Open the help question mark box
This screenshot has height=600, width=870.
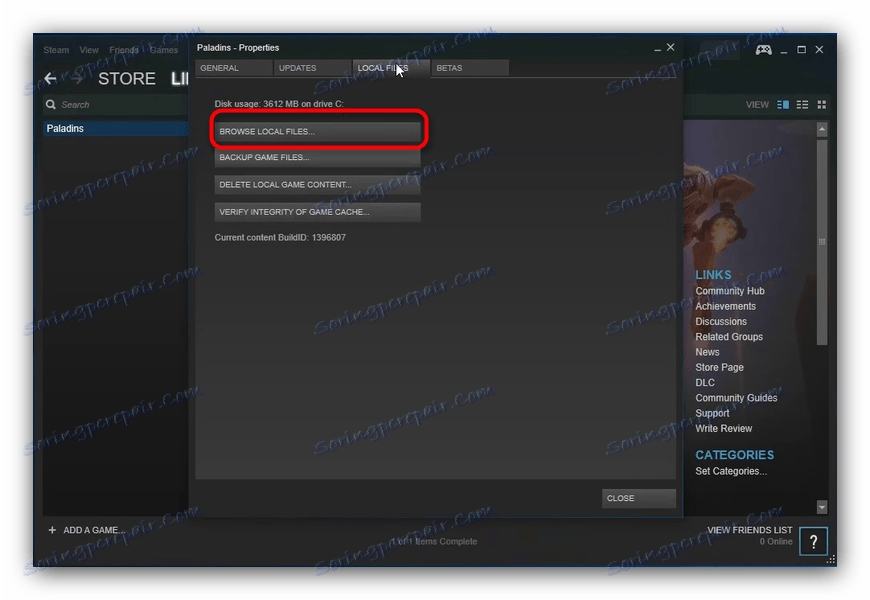pos(813,541)
